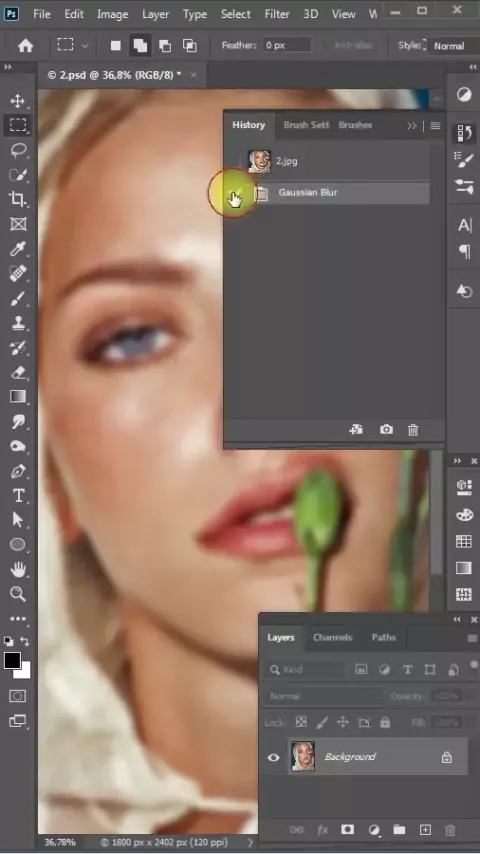Toggle Lock image pixels brush icon
This screenshot has width=480, height=854.
(322, 722)
